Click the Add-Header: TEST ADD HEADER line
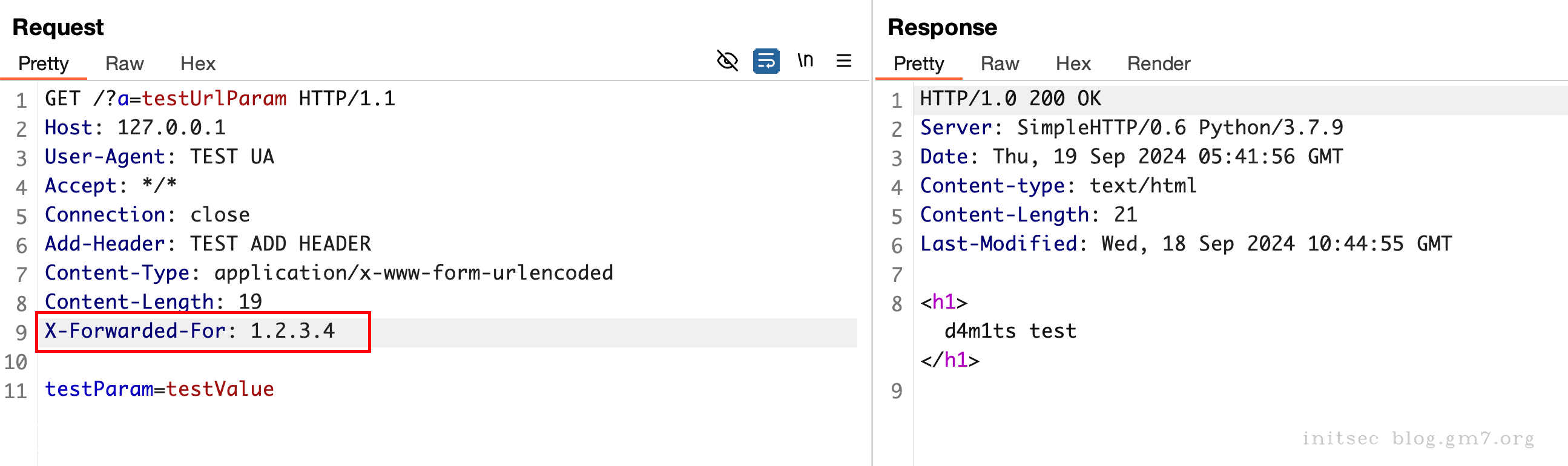 coord(208,244)
